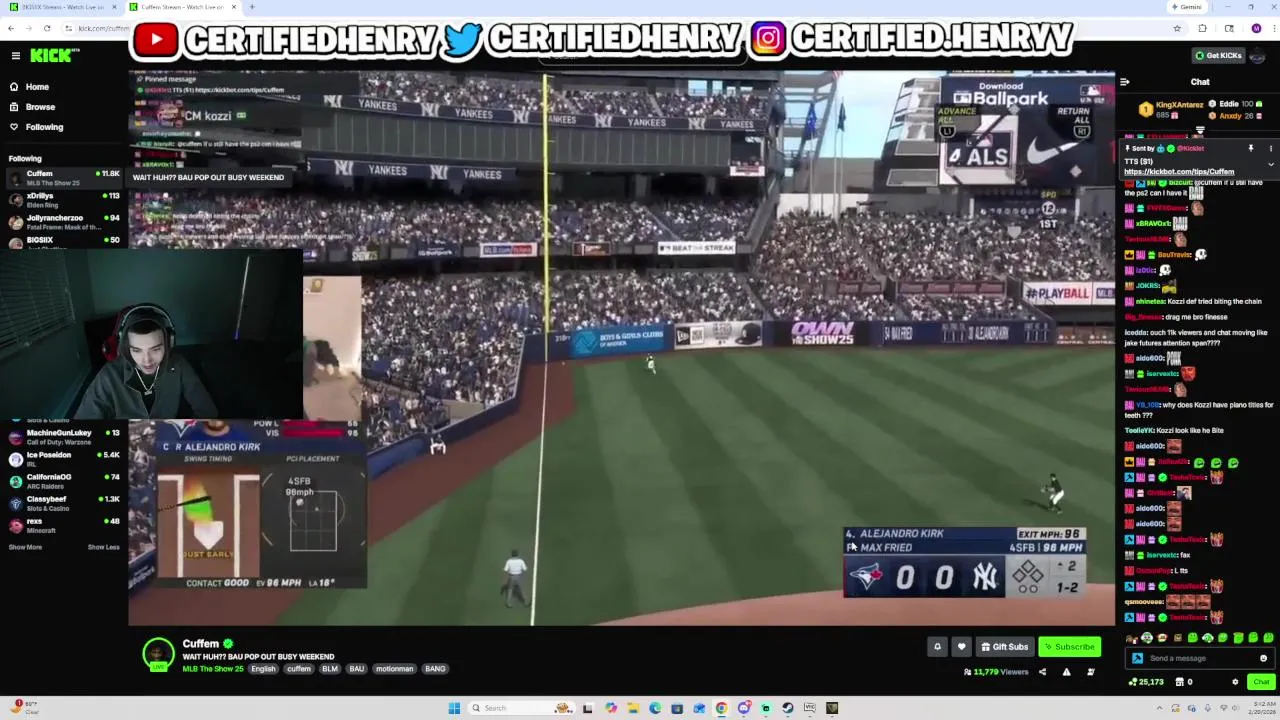Open BIGSIIX channel in Following list
This screenshot has height=720, width=1280.
64,241
